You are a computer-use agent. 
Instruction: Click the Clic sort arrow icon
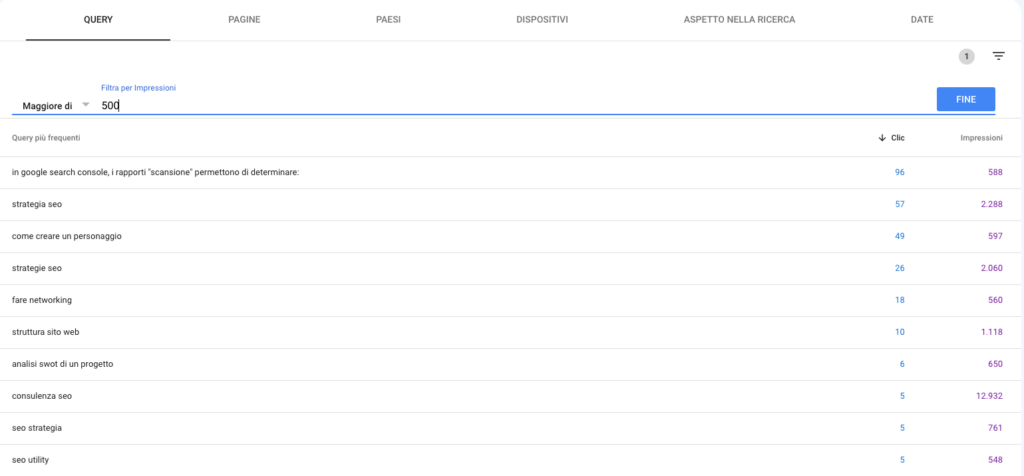(x=882, y=138)
